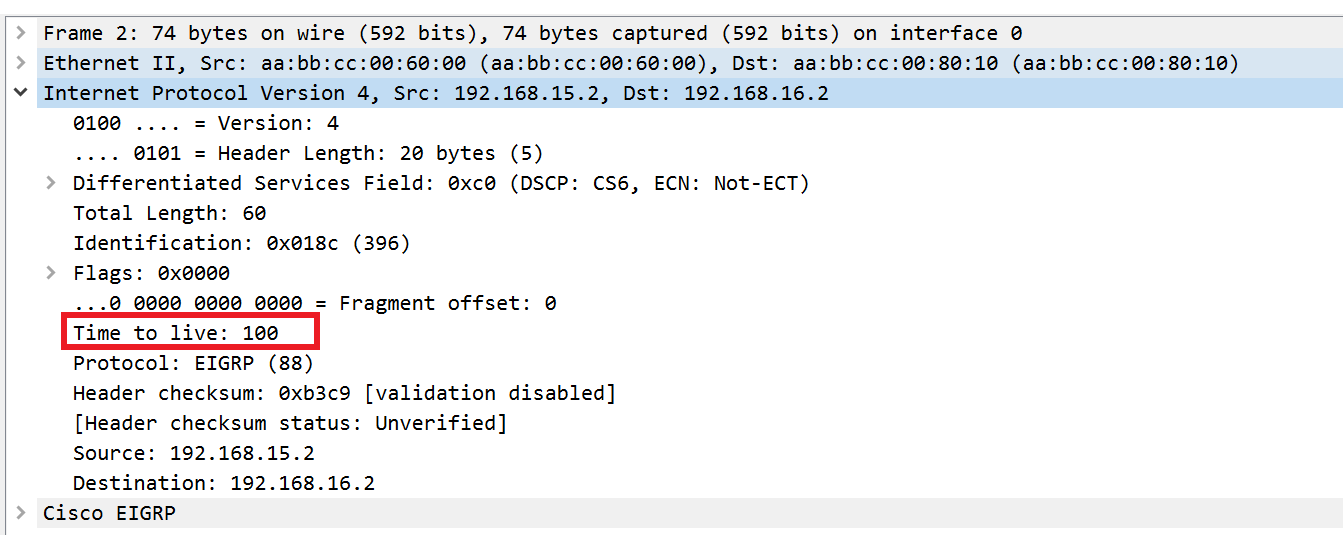This screenshot has width=1343, height=544.
Task: Select the Ethernet II header row text
Action: pos(641,64)
